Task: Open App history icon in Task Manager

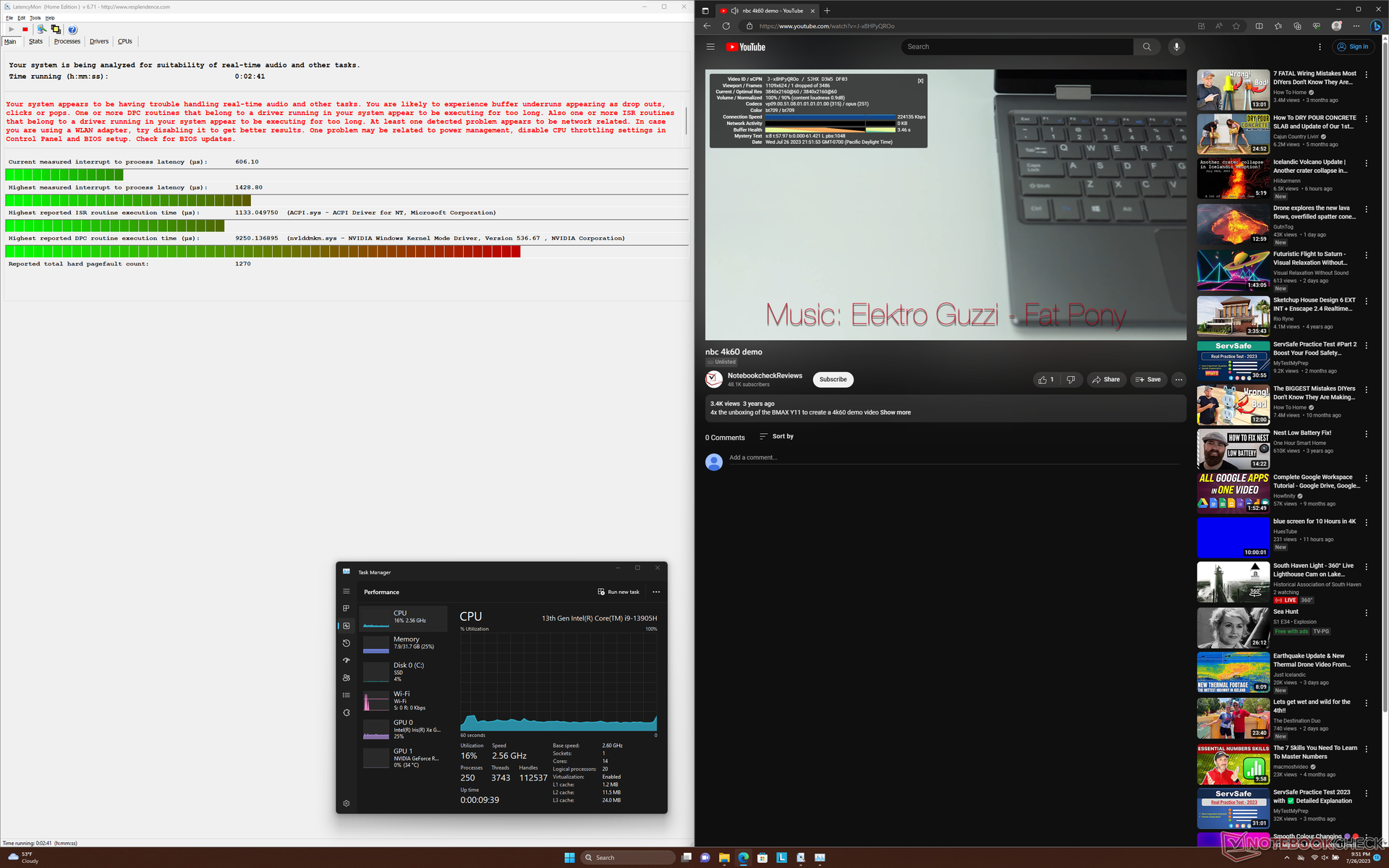Action: click(346, 643)
